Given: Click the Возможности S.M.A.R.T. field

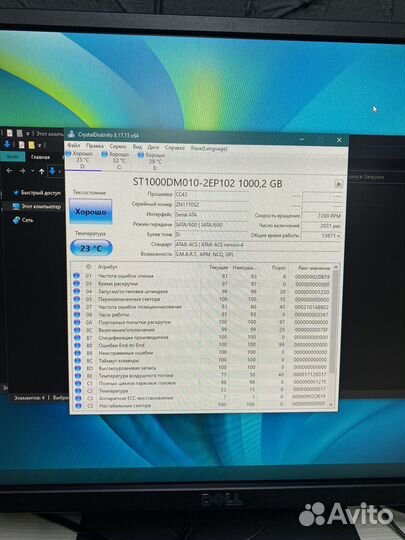Looking at the screenshot, I should 258,255.
